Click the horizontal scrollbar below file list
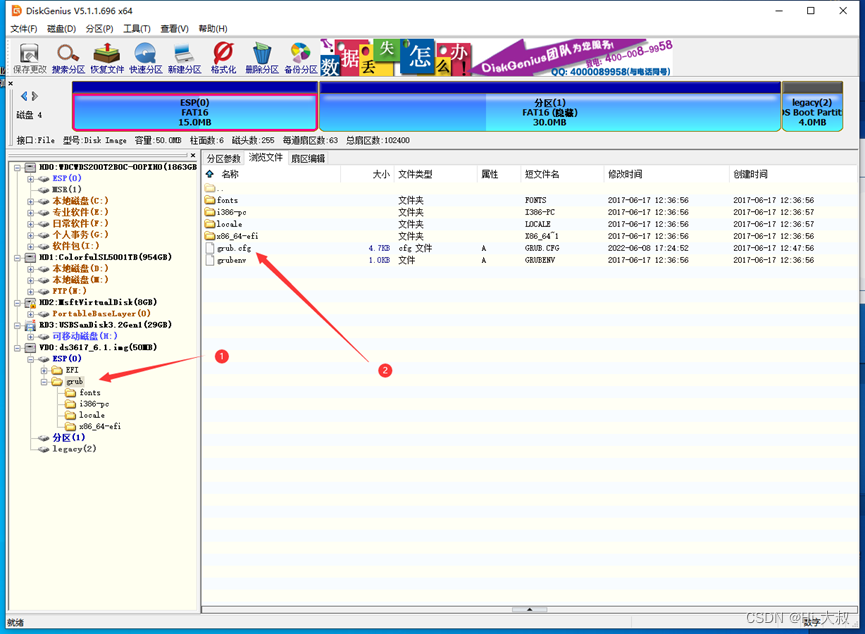 [531, 609]
